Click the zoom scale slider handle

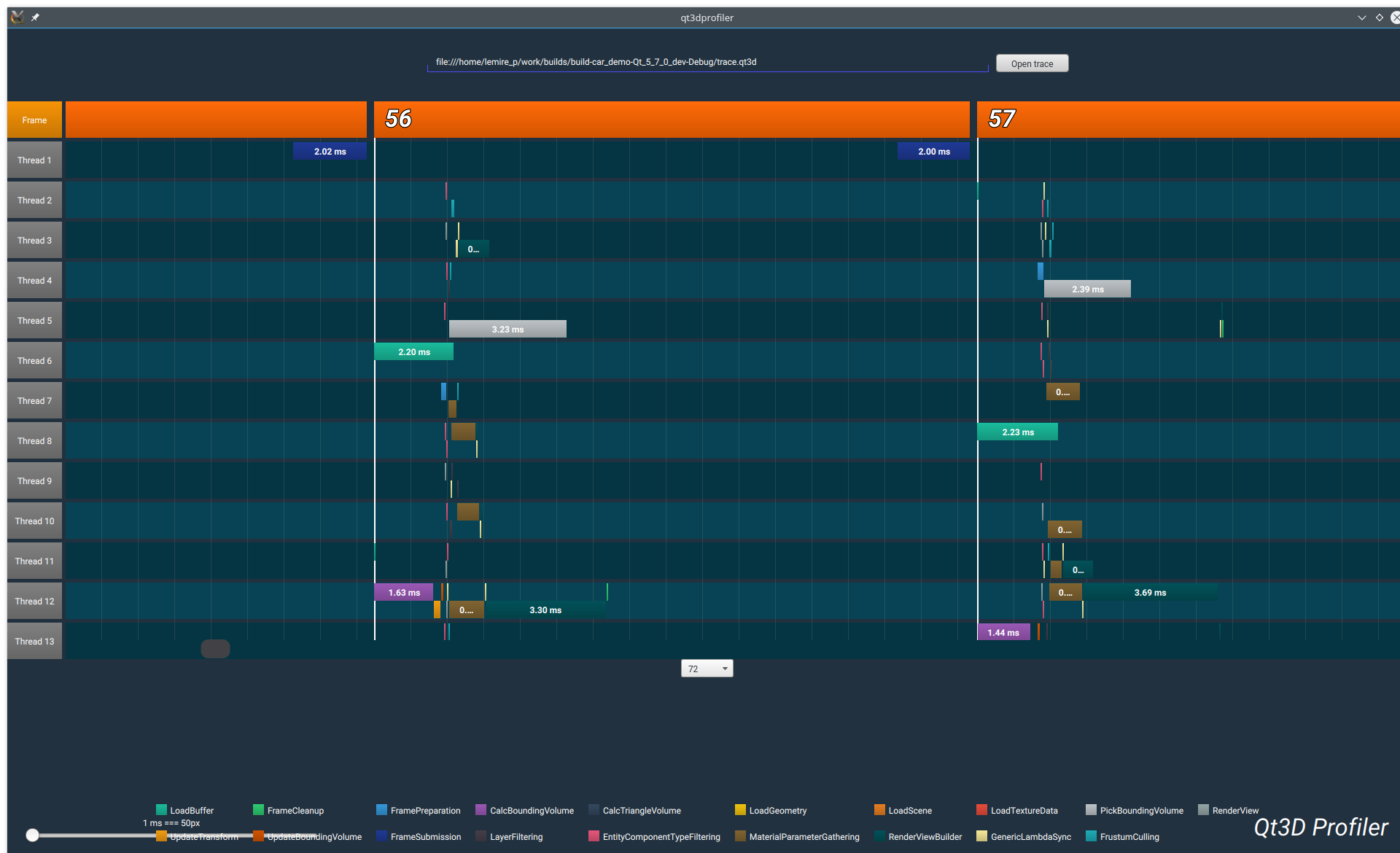pos(32,835)
